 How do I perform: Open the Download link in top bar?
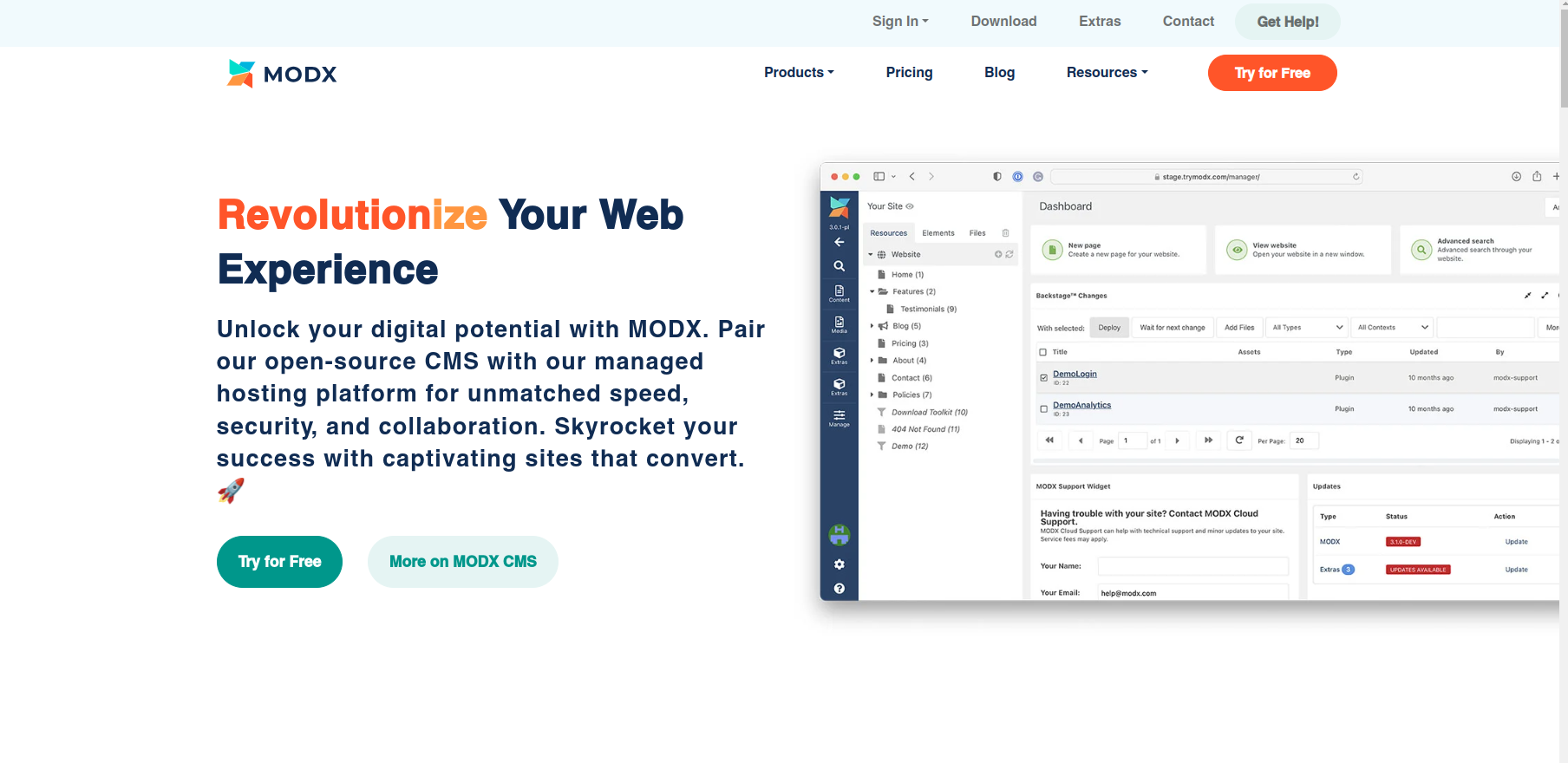[x=1003, y=22]
